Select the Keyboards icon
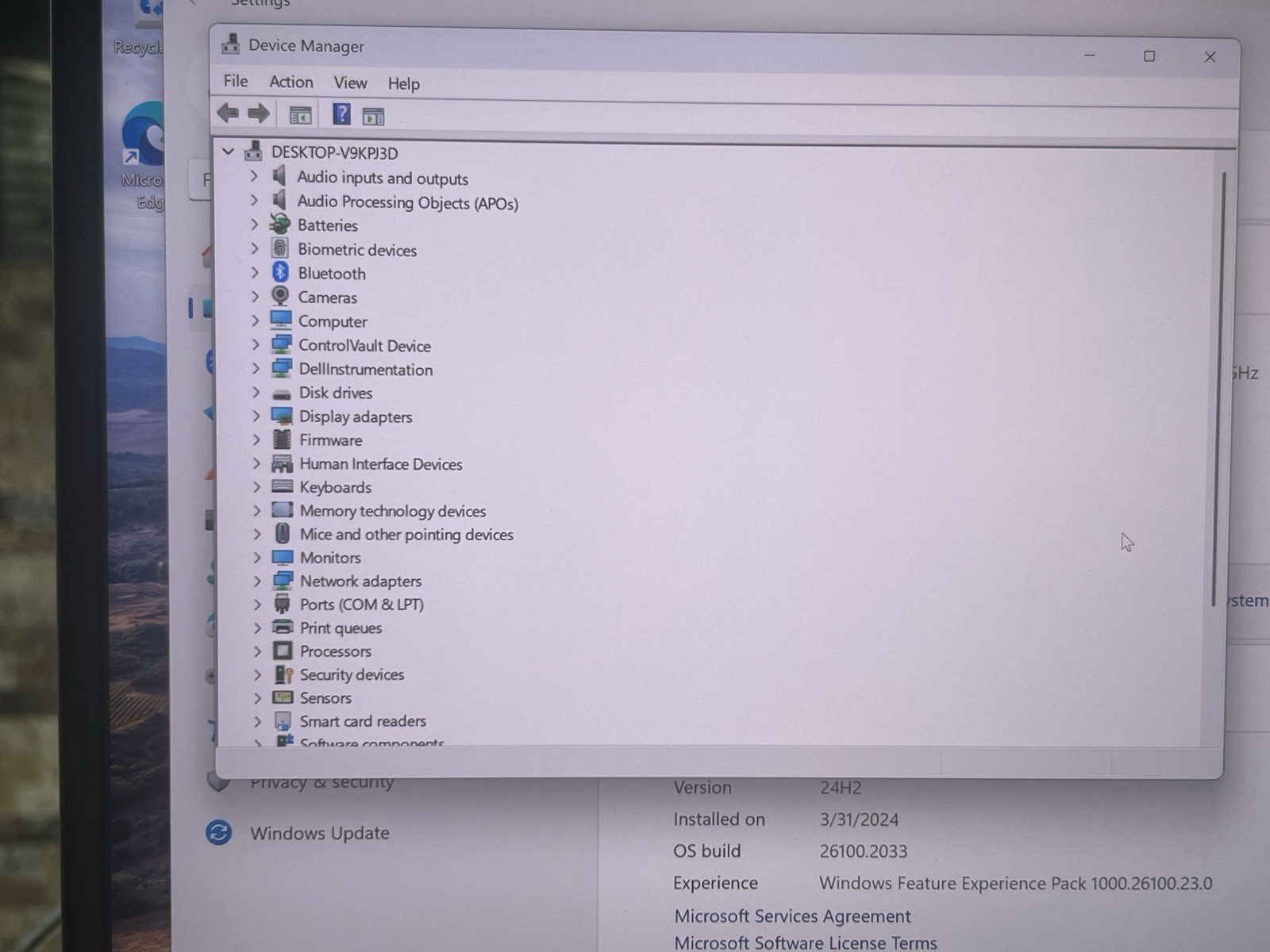The height and width of the screenshot is (952, 1270). tap(282, 486)
